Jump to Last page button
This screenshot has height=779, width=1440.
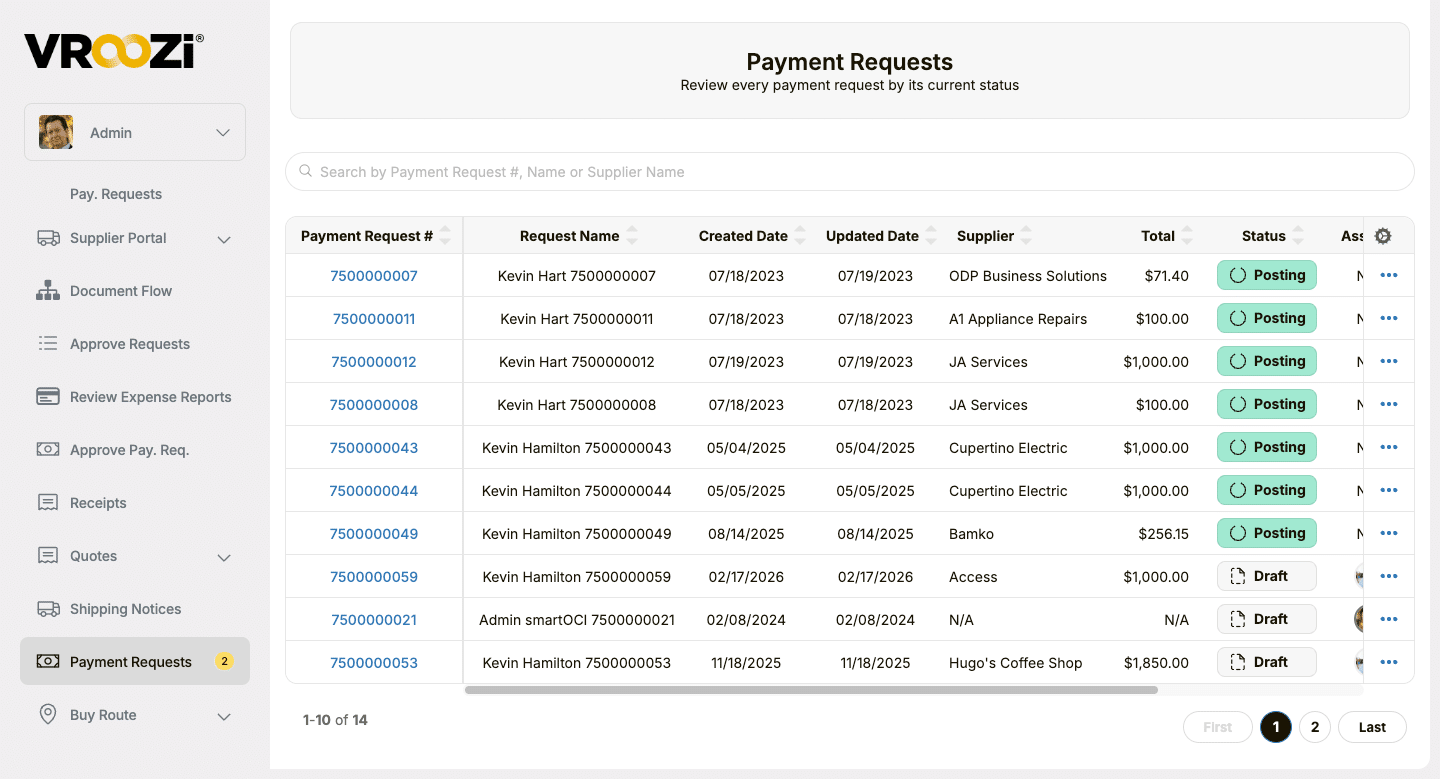1372,727
